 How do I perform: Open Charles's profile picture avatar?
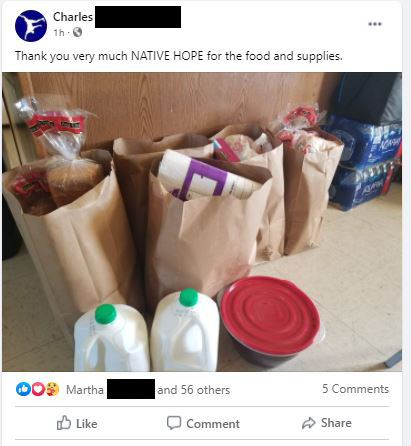tap(31, 26)
